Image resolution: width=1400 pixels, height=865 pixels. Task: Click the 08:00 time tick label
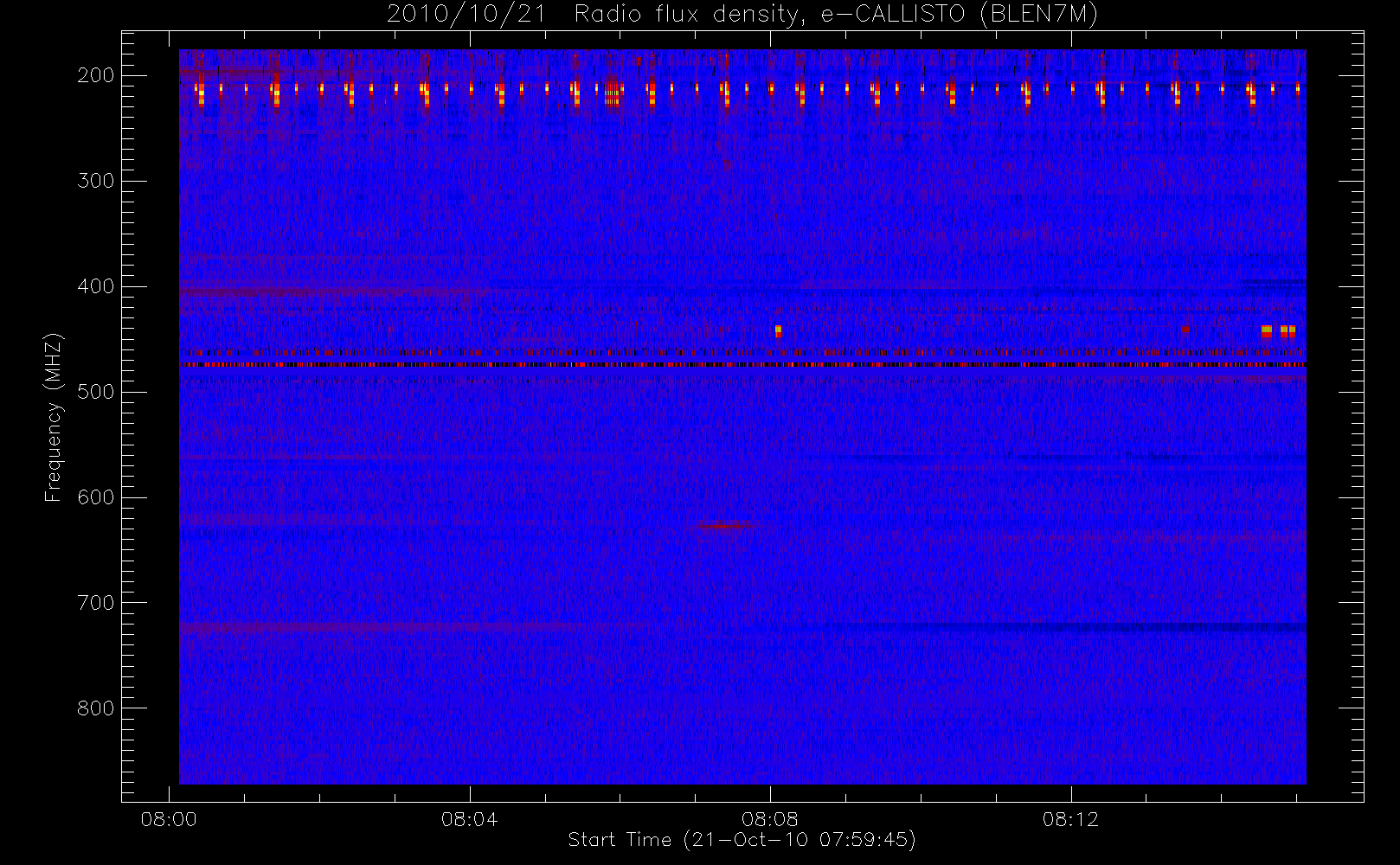click(x=169, y=819)
